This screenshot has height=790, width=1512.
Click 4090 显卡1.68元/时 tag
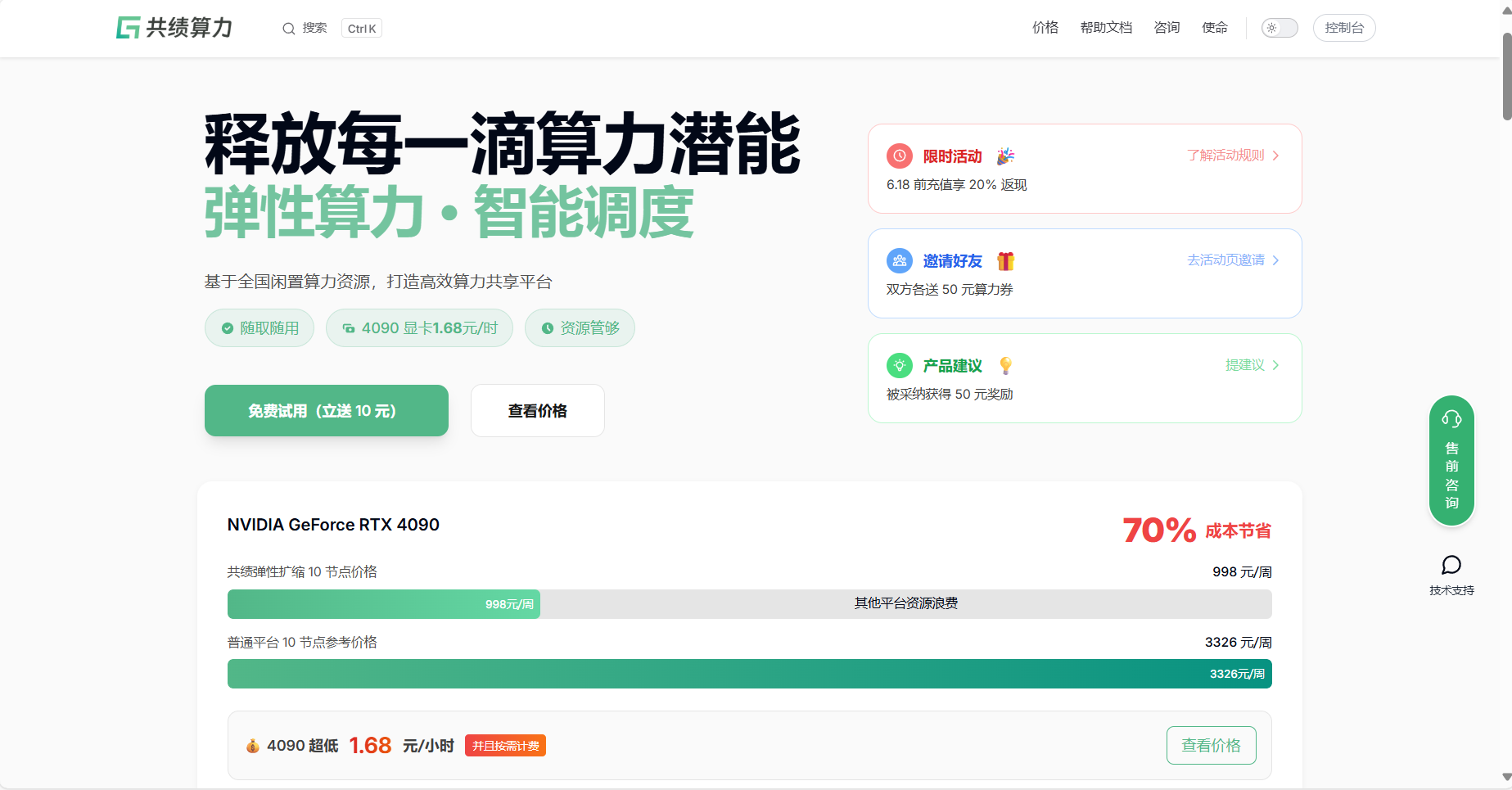pyautogui.click(x=419, y=328)
